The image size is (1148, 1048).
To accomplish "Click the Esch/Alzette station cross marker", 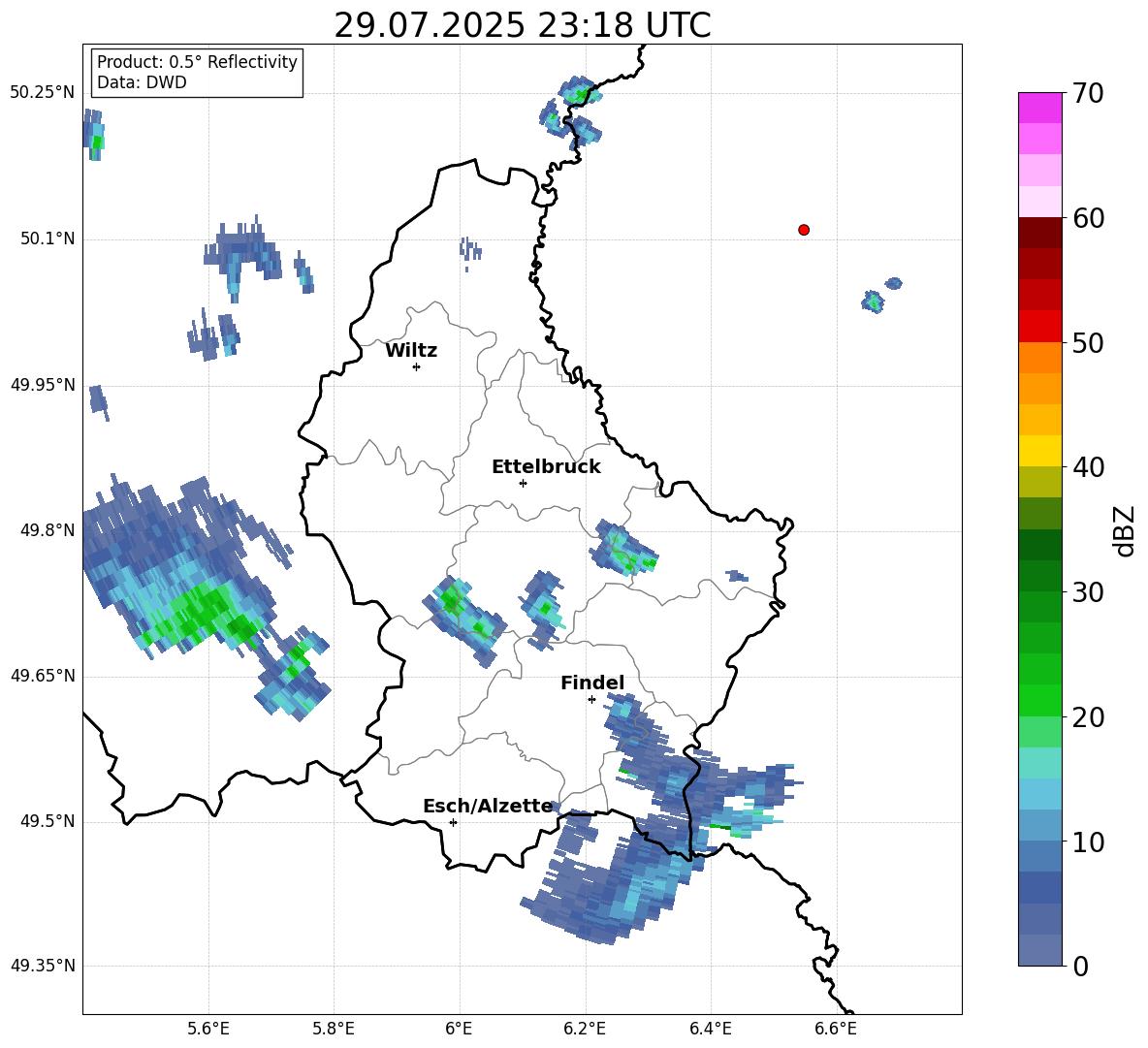I will (x=453, y=822).
